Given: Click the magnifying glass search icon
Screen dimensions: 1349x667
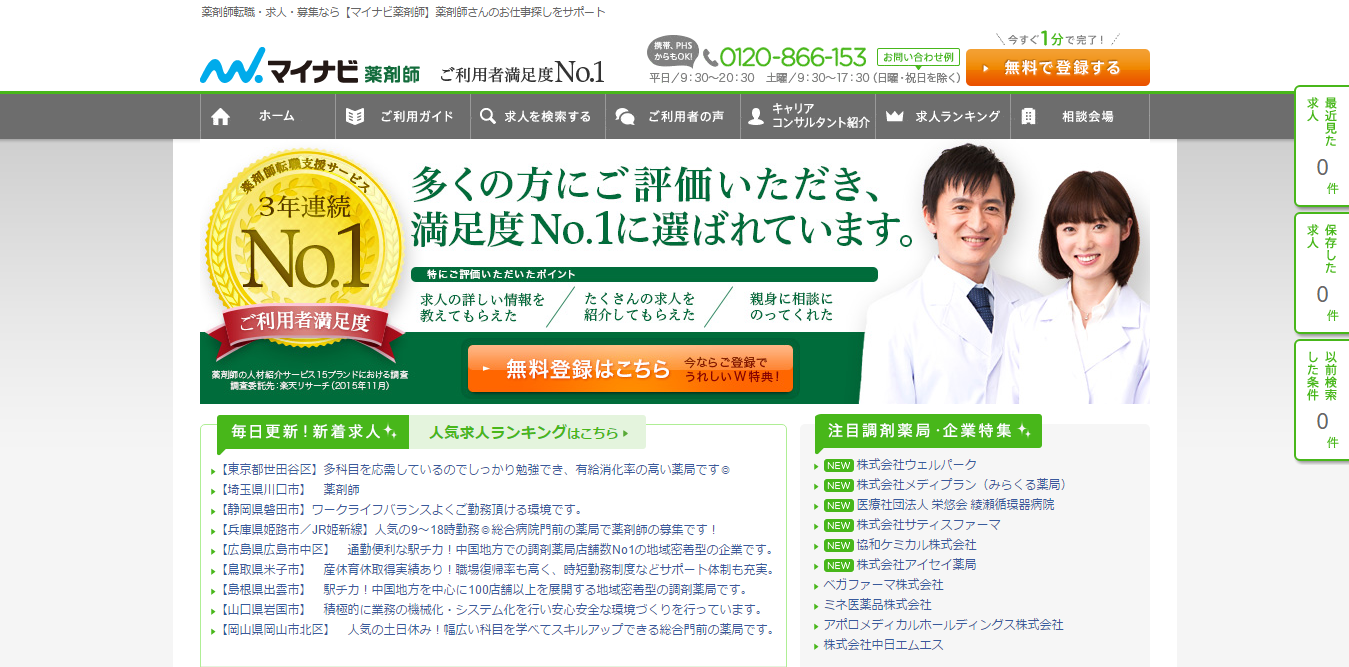Looking at the screenshot, I should 488,116.
